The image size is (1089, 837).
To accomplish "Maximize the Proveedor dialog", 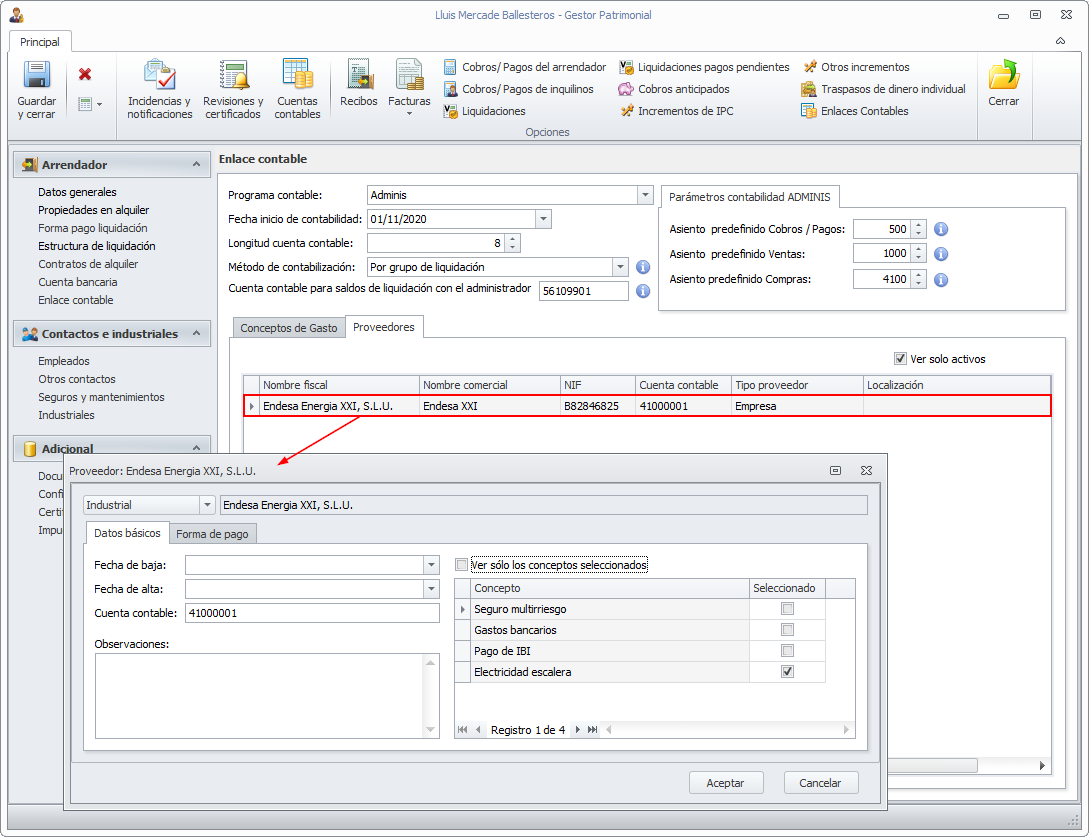I will 836,471.
